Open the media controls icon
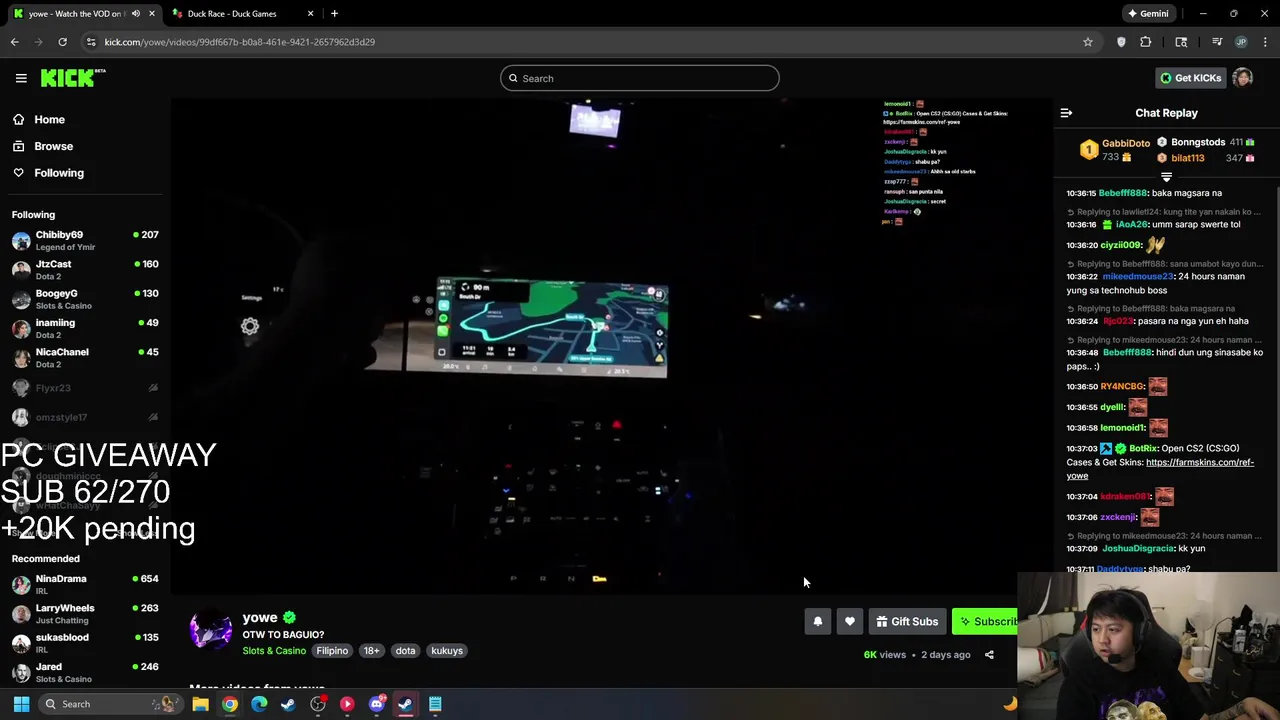 (x=1217, y=41)
